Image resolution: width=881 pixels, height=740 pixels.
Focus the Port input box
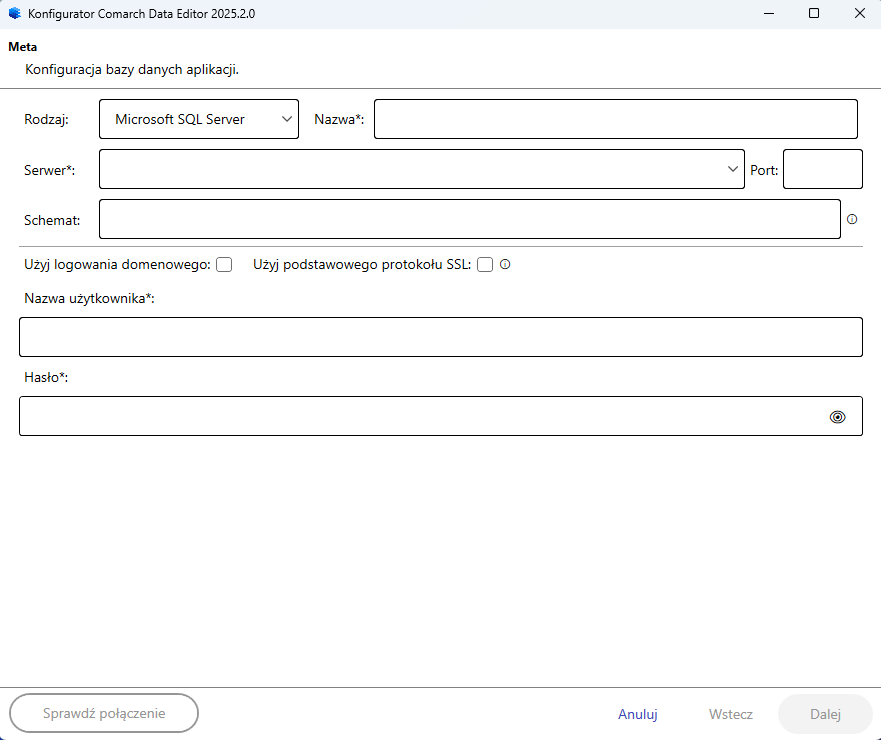[822, 169]
